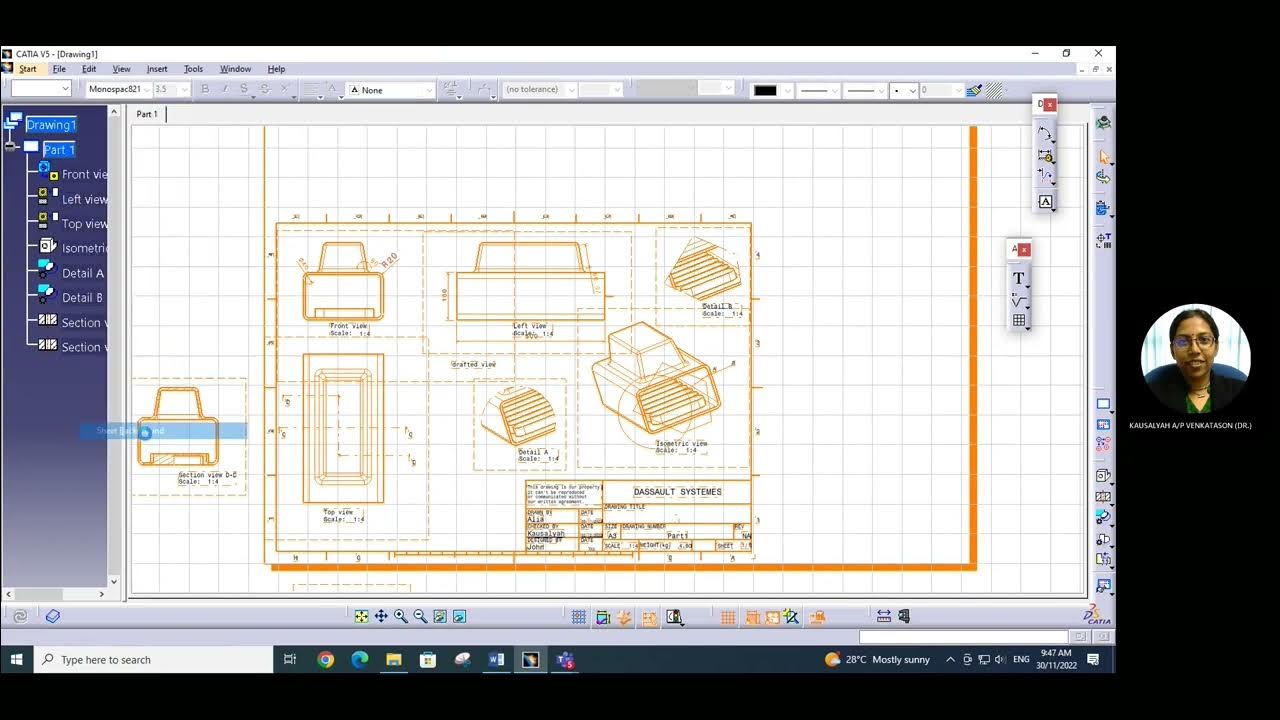Viewport: 1280px width, 720px height.
Task: Open the Window menu
Action: coord(235,69)
